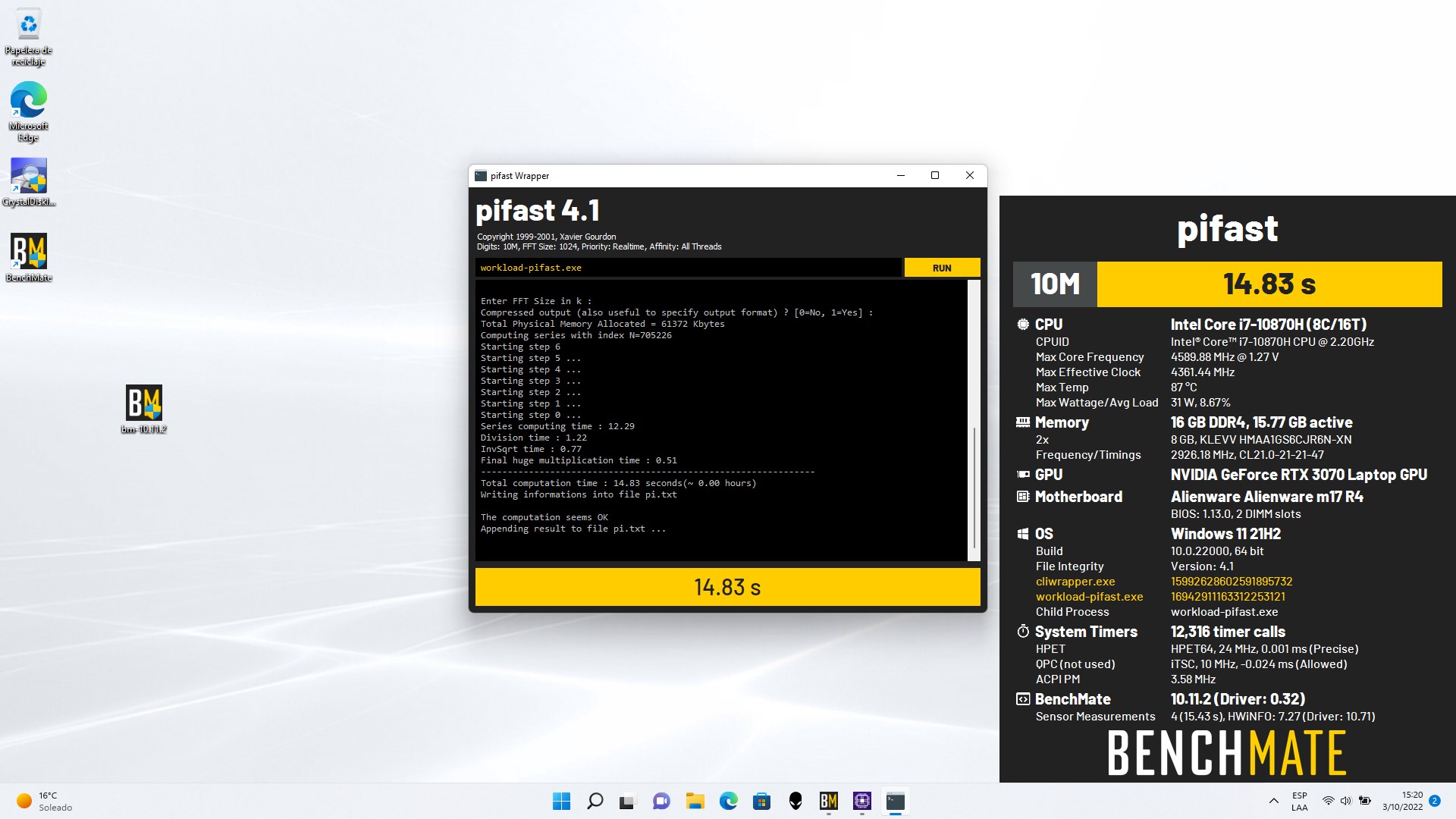Click the Alienware Alienware m17 R4 text
This screenshot has width=1456, height=819.
[1267, 497]
